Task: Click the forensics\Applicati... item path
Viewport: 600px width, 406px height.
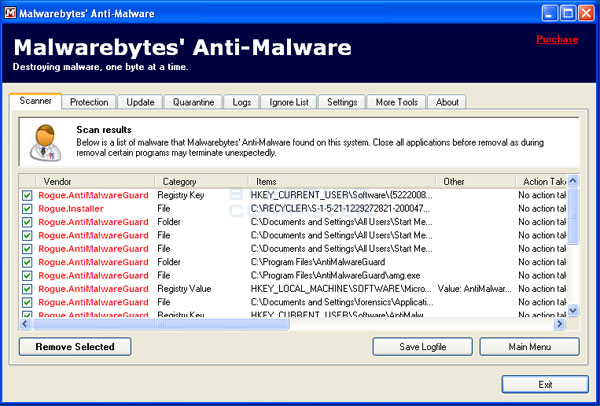Action: (x=342, y=303)
